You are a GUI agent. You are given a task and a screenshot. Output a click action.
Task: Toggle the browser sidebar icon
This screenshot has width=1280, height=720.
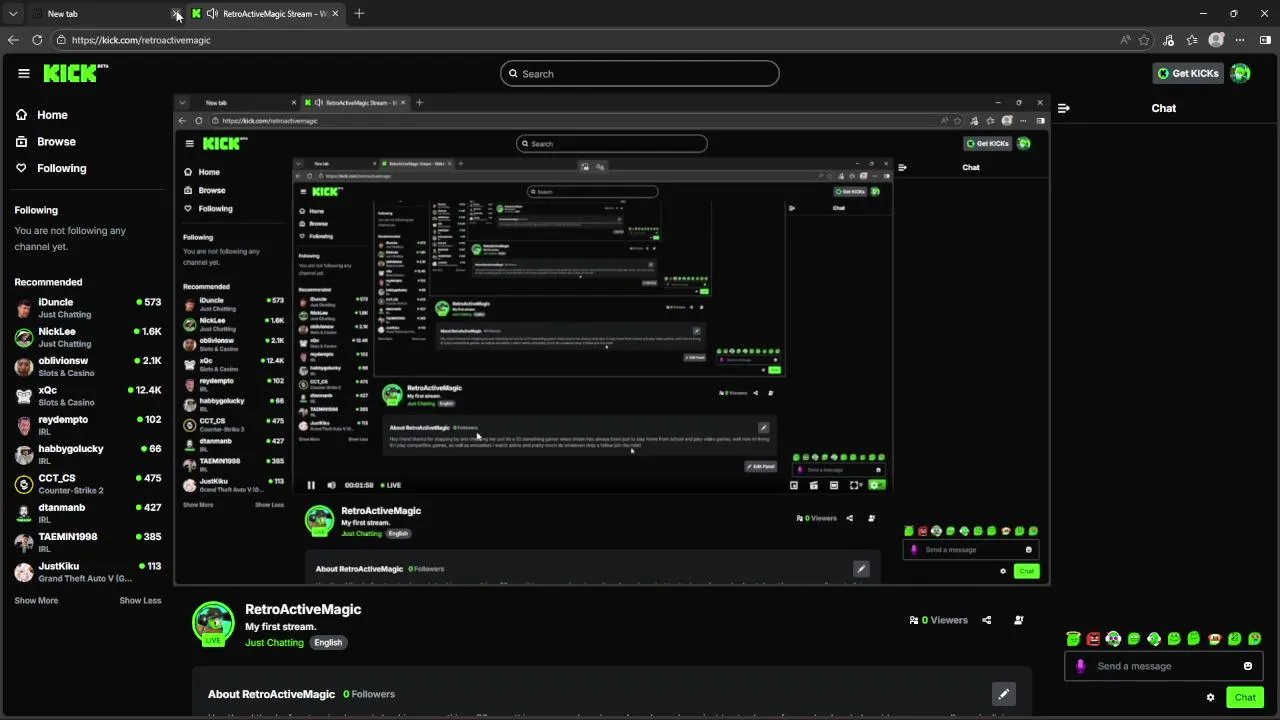(x=1265, y=40)
